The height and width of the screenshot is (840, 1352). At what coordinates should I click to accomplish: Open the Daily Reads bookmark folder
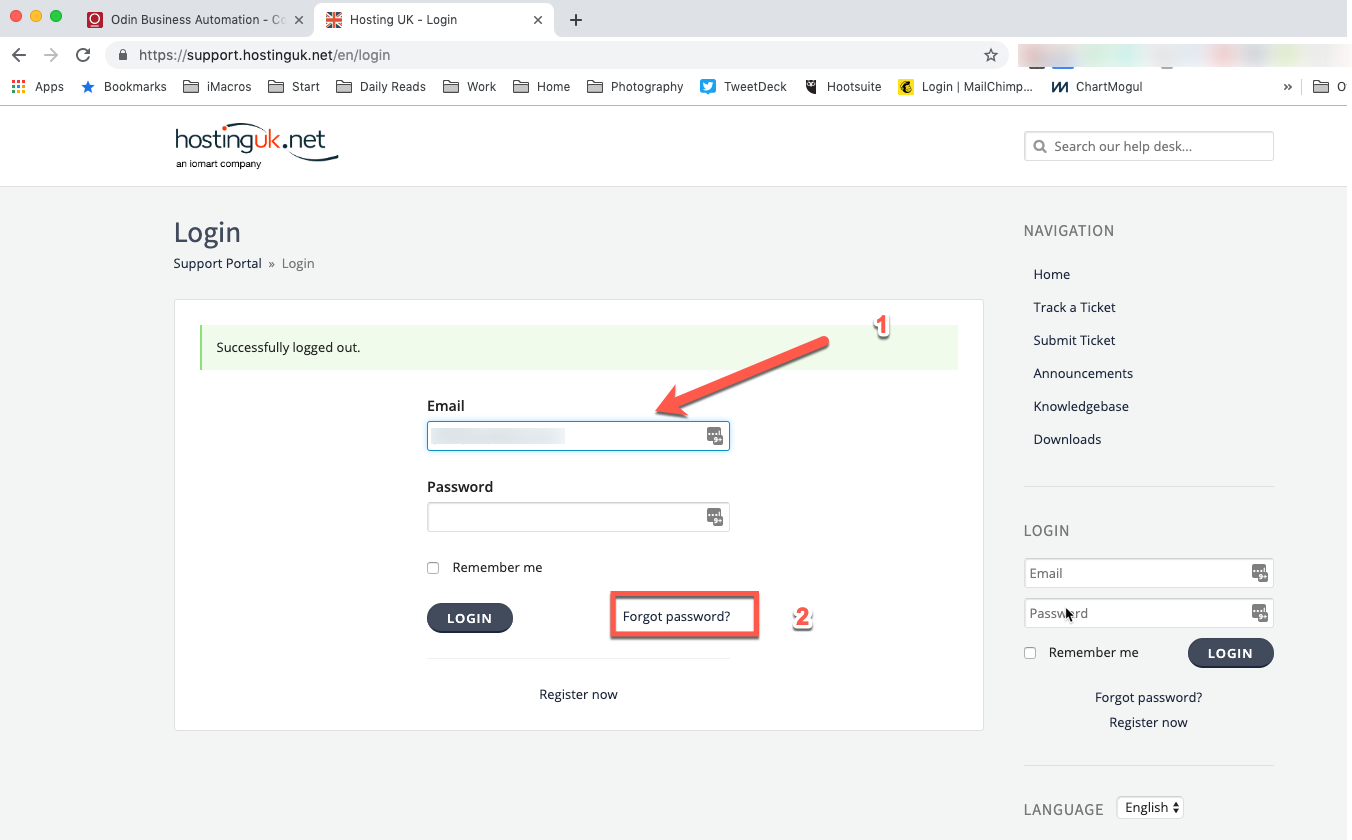381,87
